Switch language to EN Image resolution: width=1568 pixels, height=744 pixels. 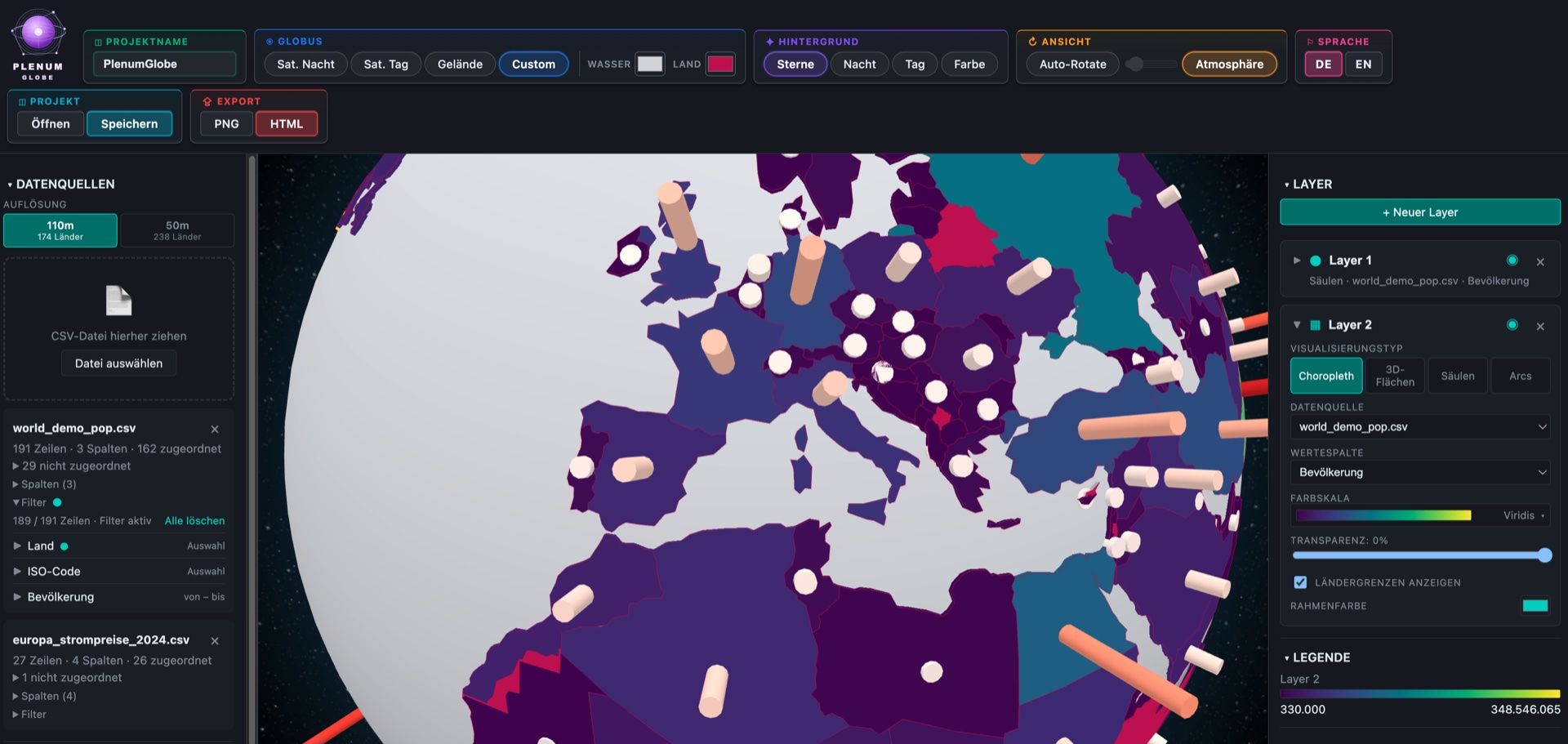(1363, 63)
